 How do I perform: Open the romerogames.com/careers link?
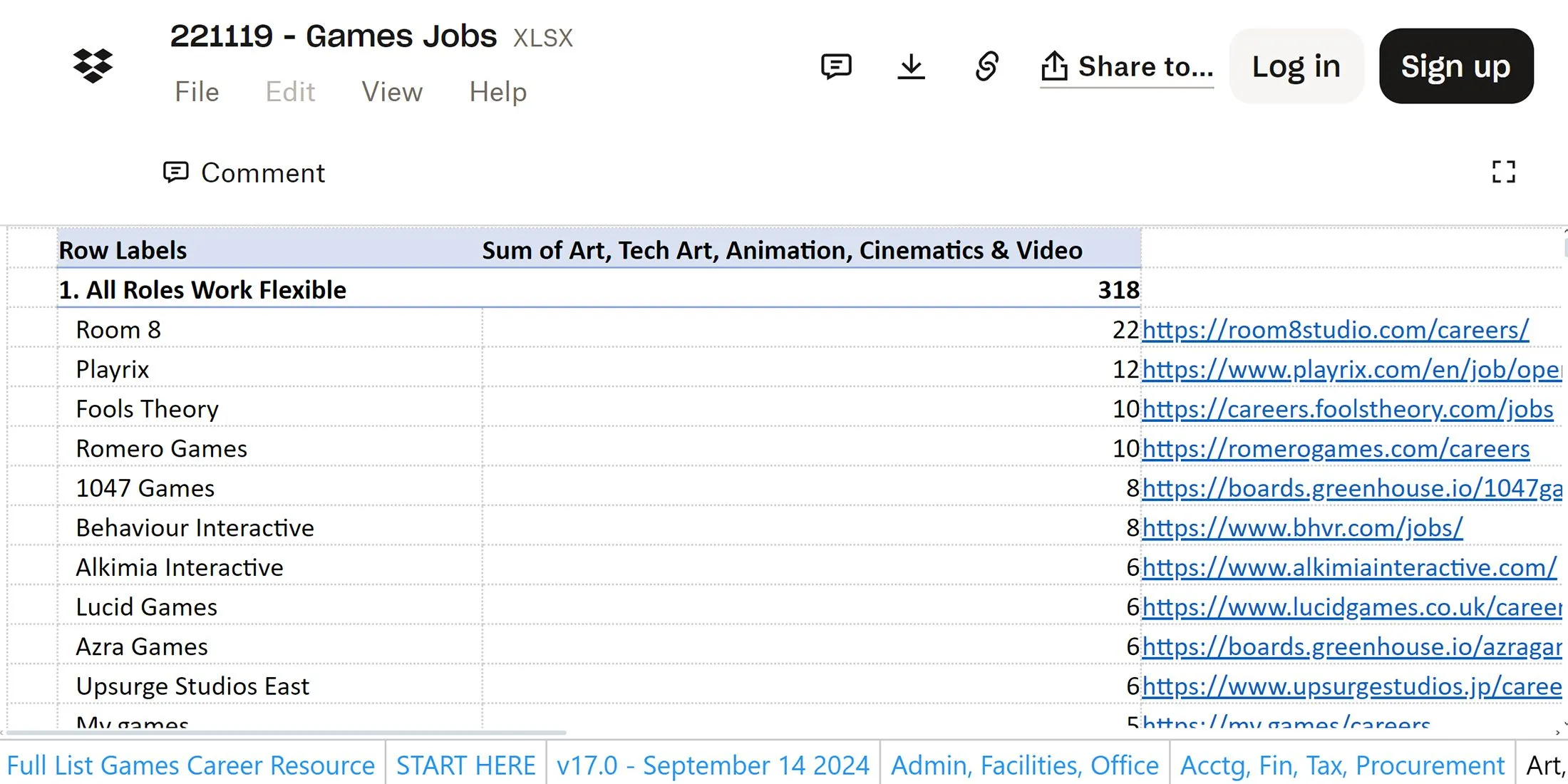click(1336, 448)
